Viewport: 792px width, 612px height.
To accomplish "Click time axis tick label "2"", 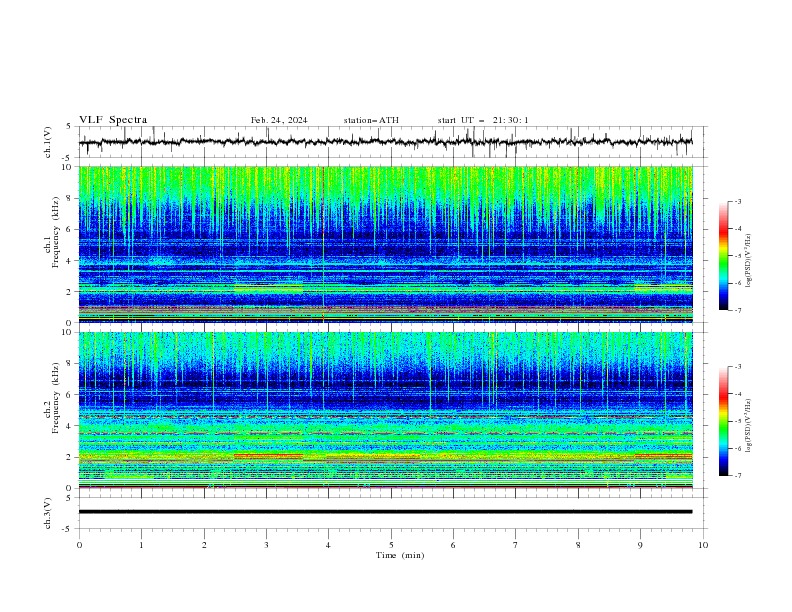I will [x=204, y=545].
